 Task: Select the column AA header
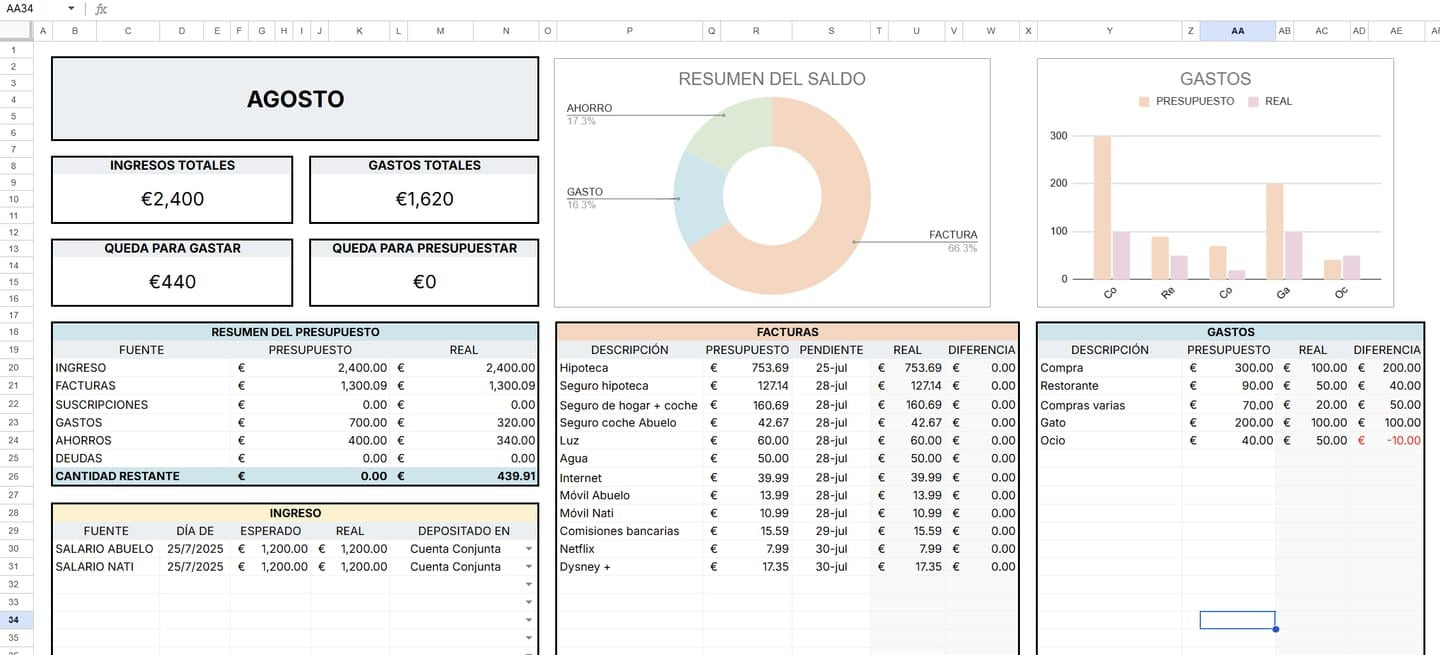(x=1237, y=31)
